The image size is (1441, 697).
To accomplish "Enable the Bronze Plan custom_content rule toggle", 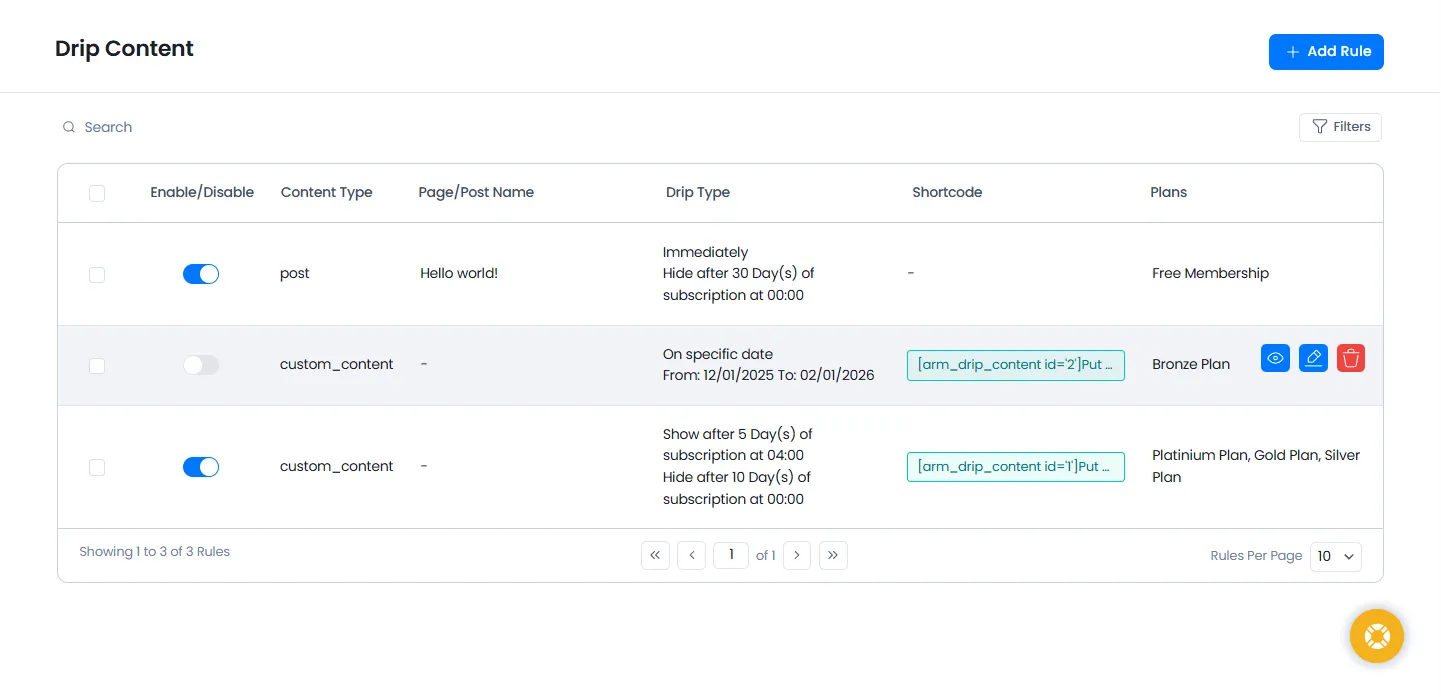I will click(x=201, y=365).
